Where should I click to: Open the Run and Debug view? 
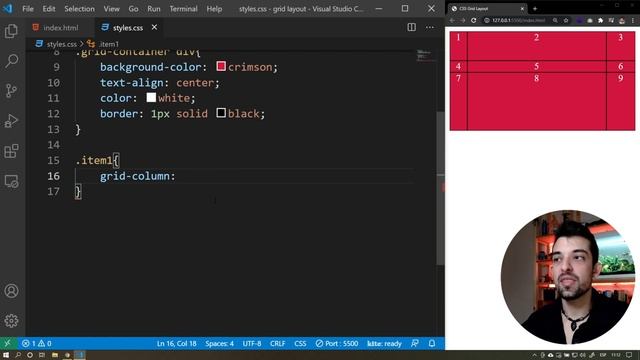coord(11,121)
